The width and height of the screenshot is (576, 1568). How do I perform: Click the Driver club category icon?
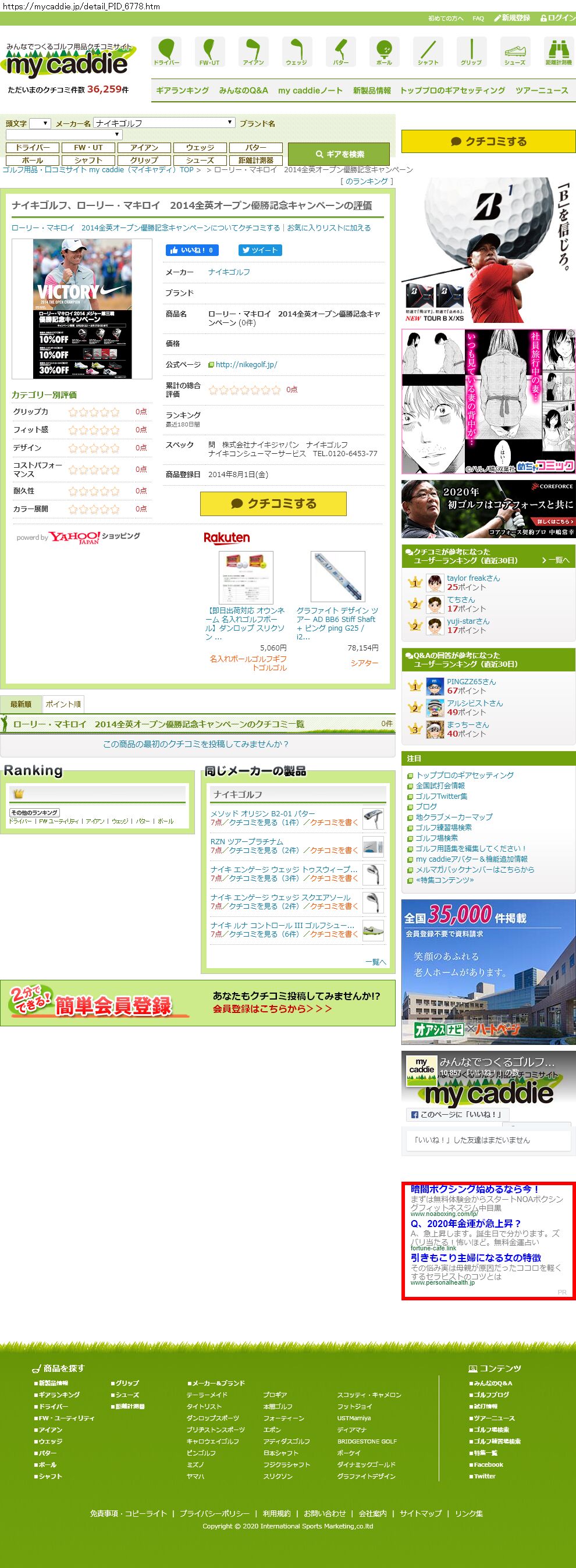coord(166,52)
